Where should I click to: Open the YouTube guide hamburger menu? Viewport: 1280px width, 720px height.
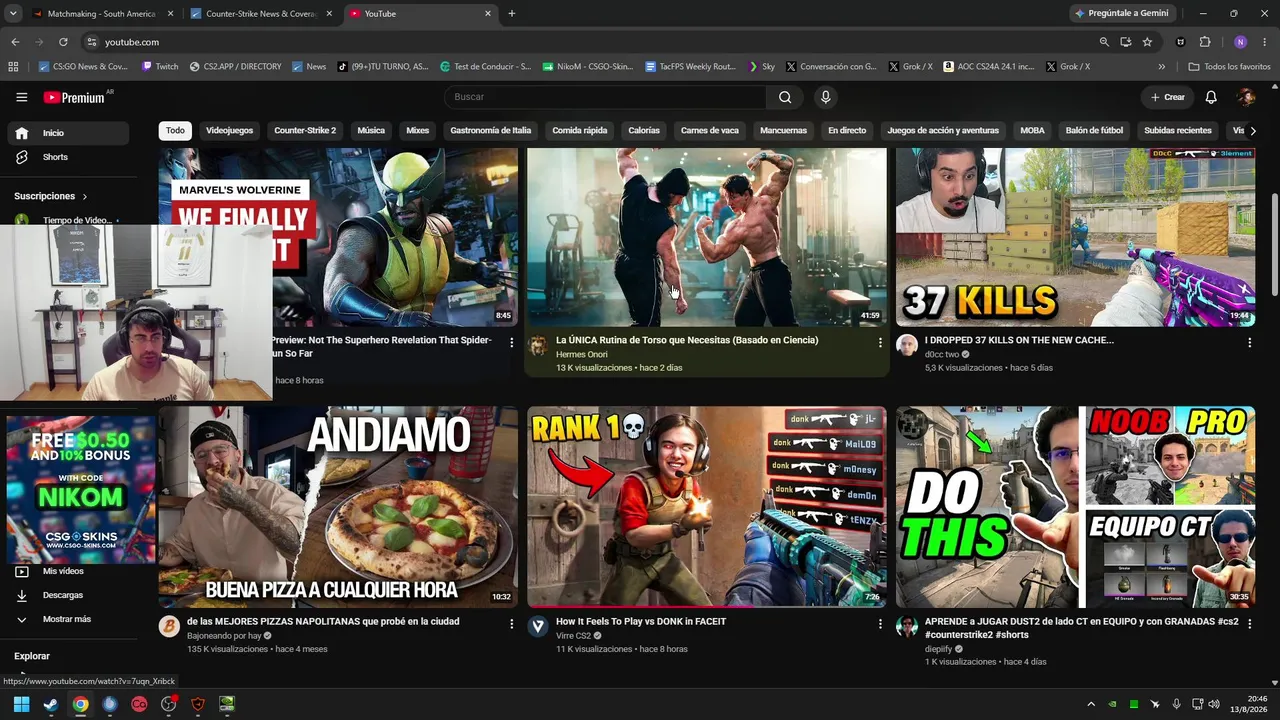(21, 97)
